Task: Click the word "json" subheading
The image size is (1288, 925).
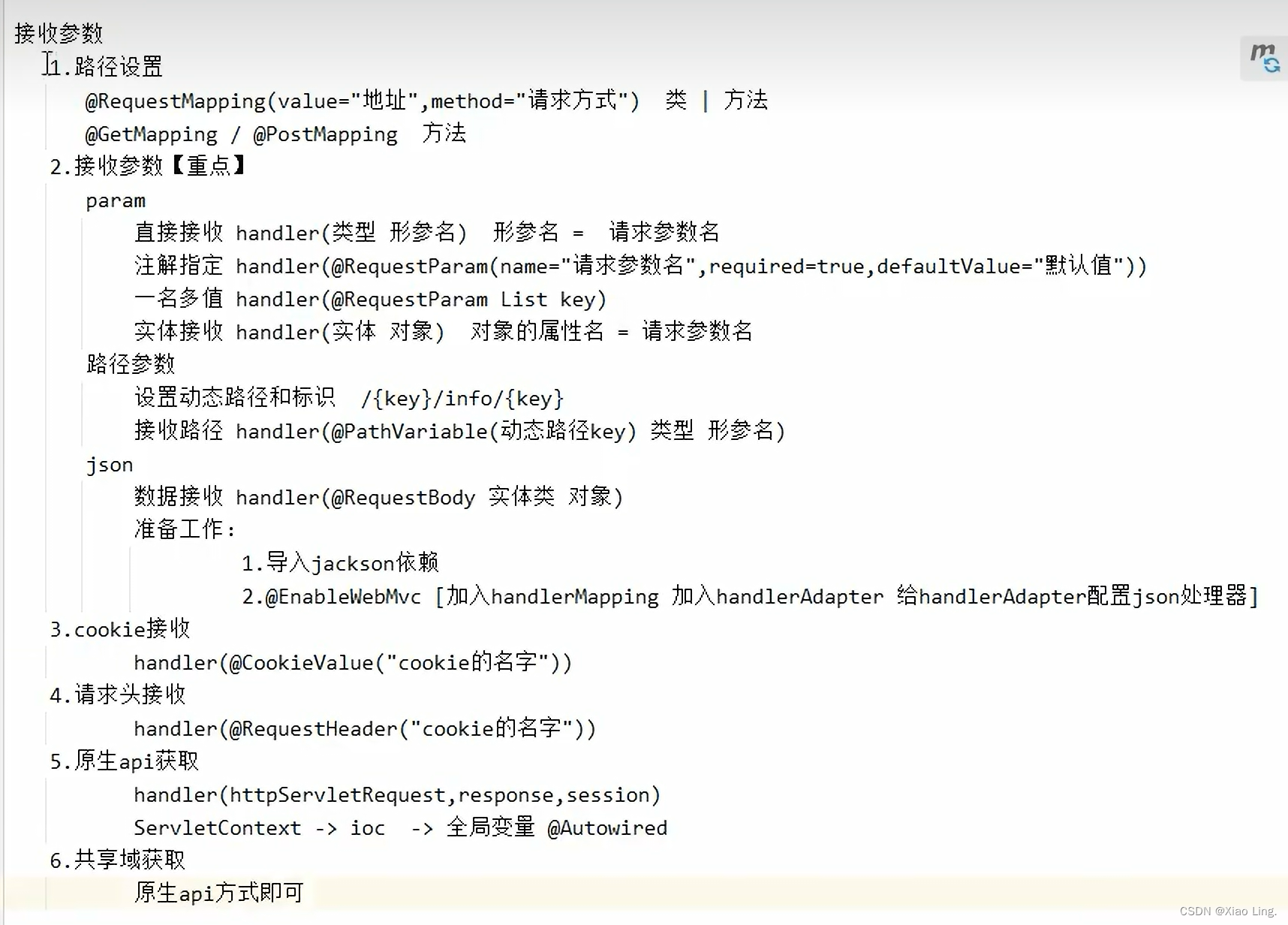Action: point(110,465)
